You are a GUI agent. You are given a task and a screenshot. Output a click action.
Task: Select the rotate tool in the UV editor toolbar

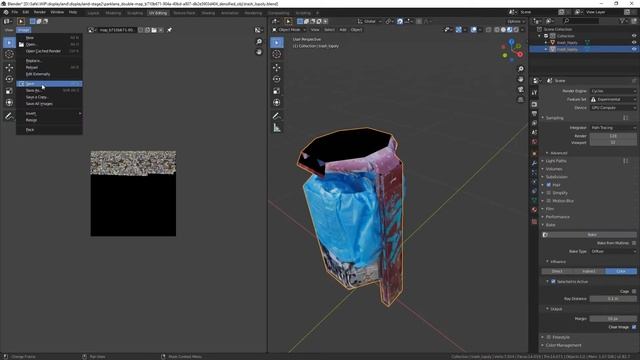pos(9,79)
